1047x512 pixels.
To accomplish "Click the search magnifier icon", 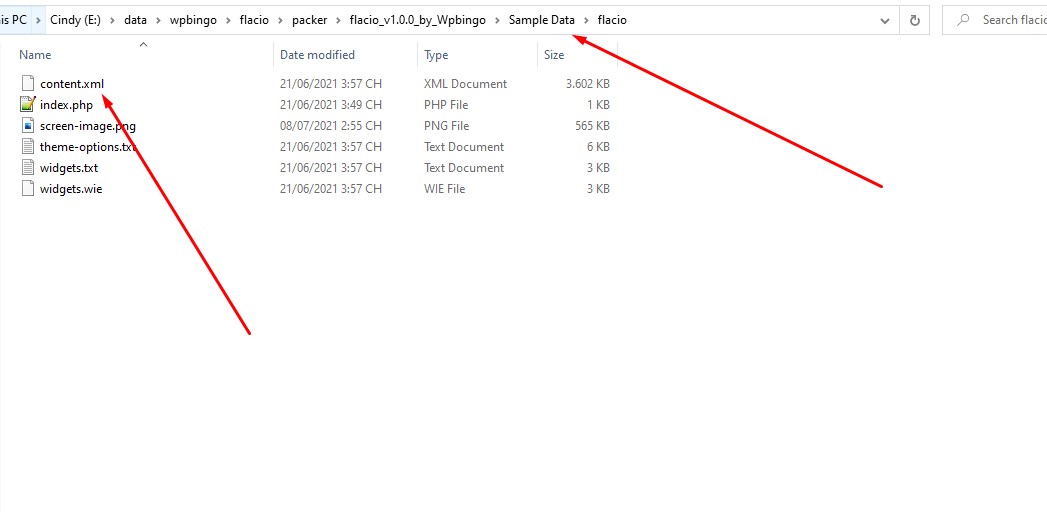I will coord(963,20).
